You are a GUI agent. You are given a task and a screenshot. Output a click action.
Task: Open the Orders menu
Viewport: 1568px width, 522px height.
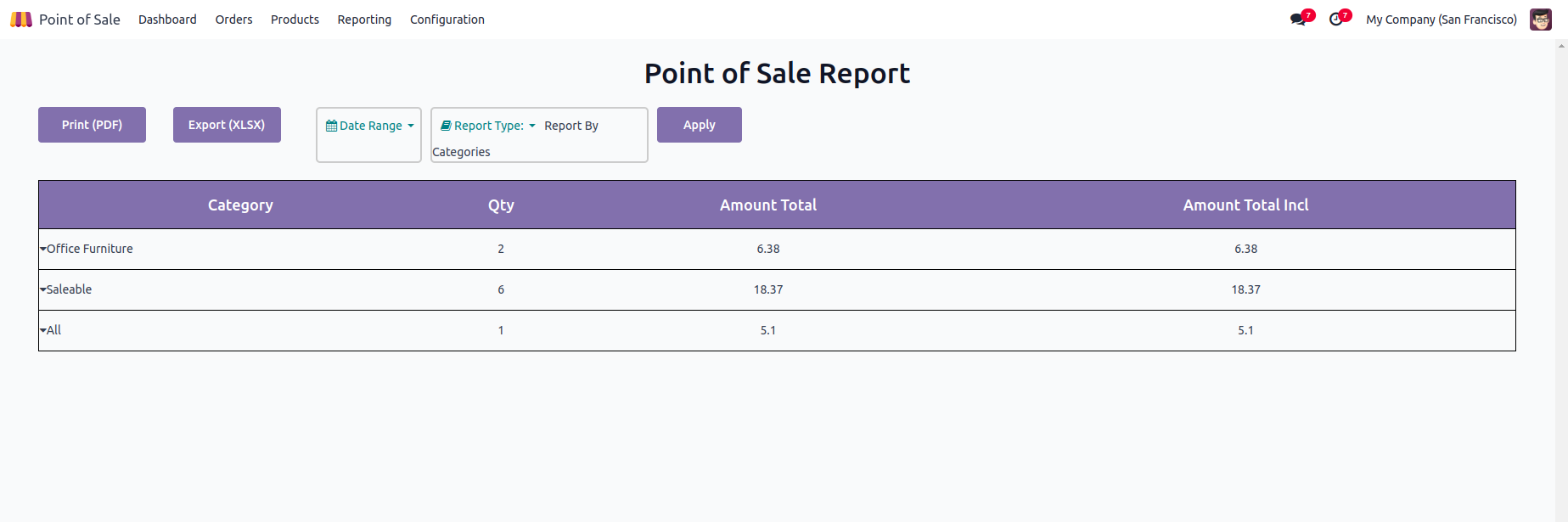[x=233, y=20]
